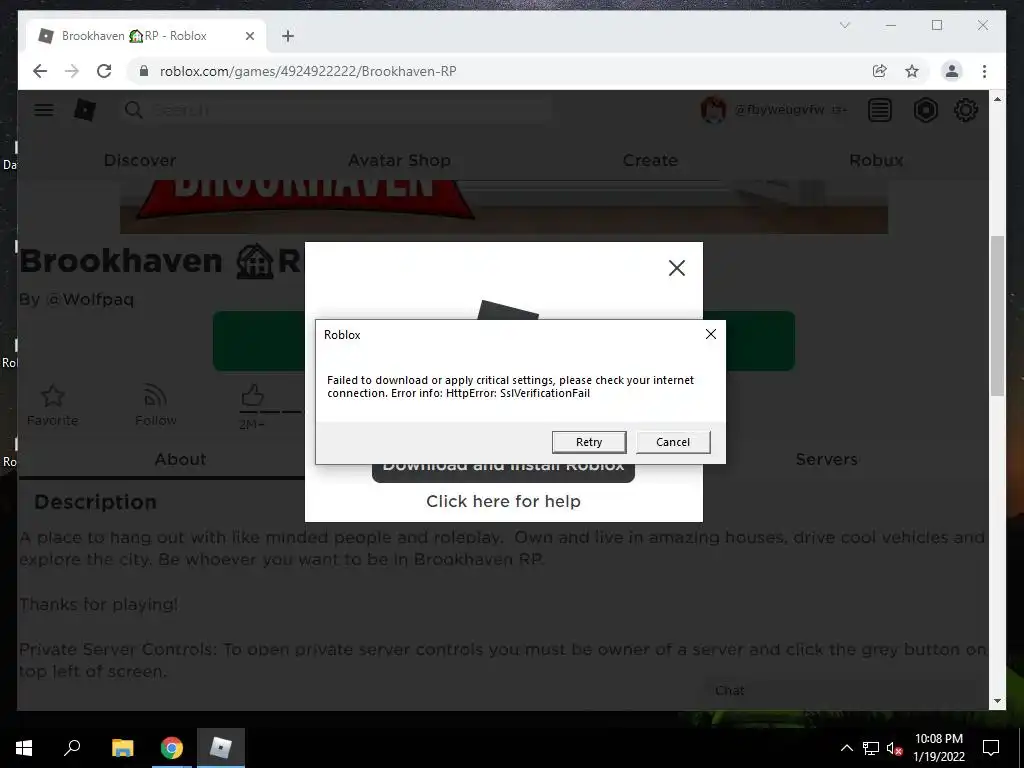The width and height of the screenshot is (1024, 768).
Task: Like the game with the thumbs-up icon
Action: tap(252, 395)
